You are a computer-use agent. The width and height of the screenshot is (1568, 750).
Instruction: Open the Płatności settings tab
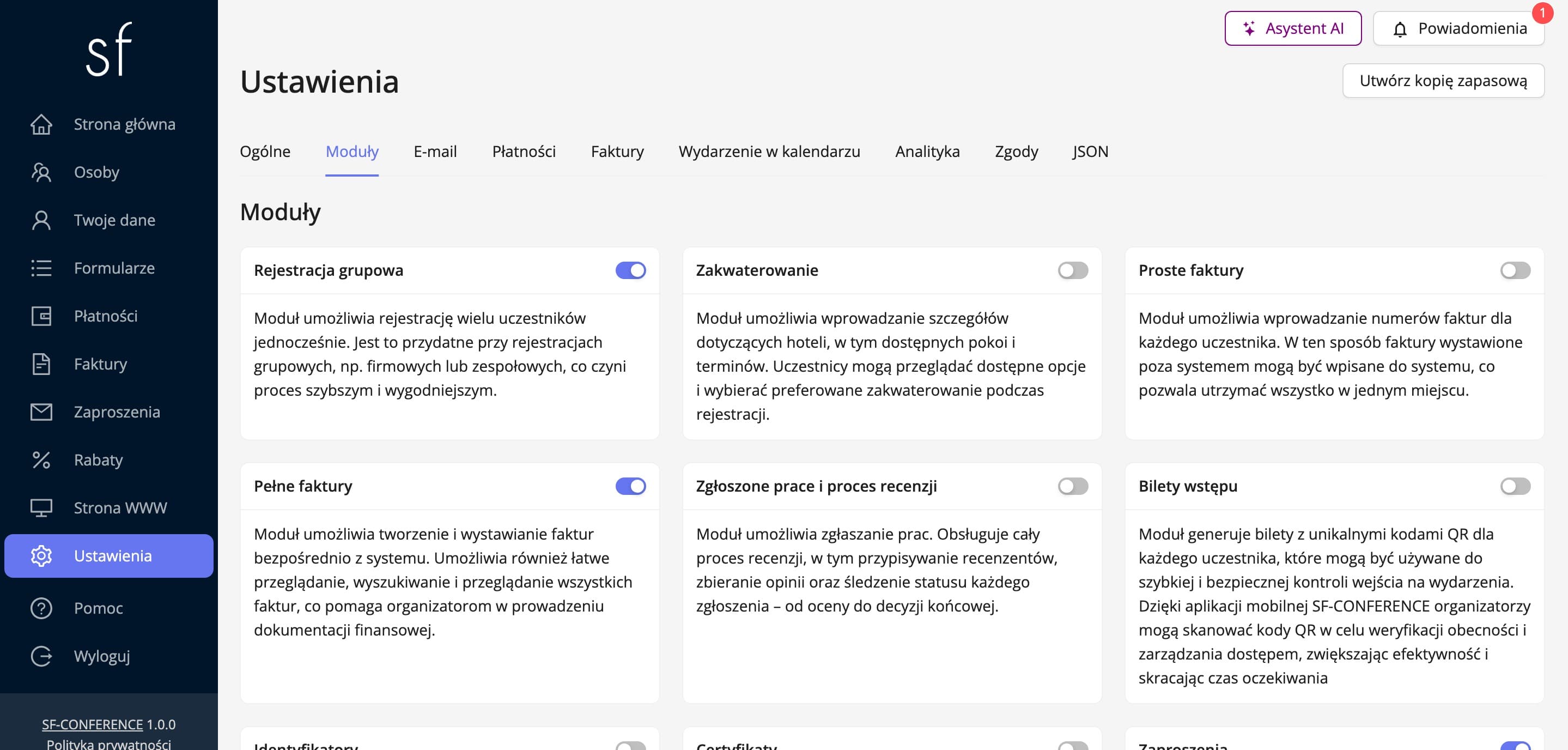pos(524,152)
